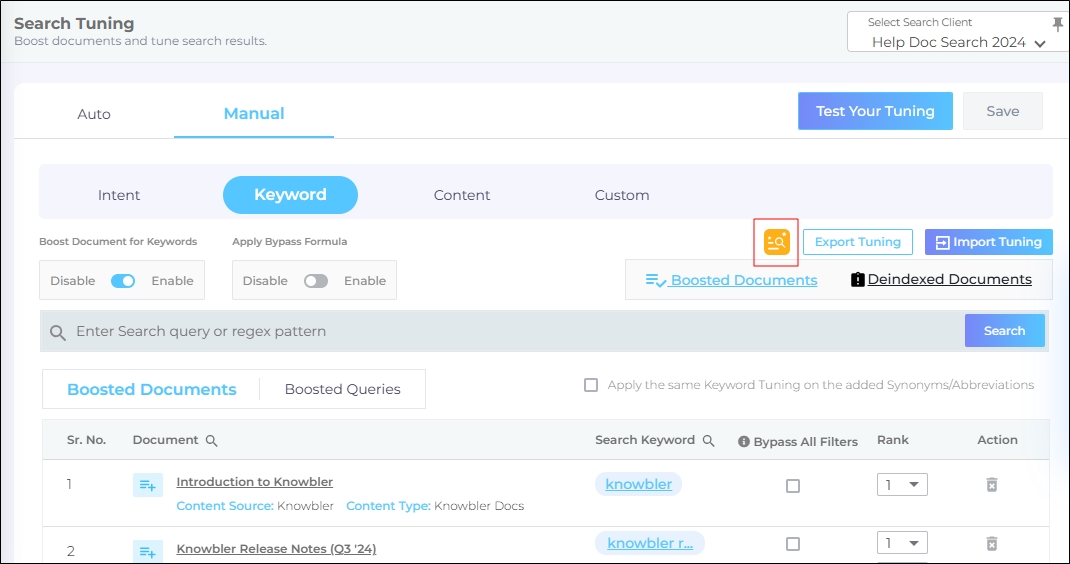Toggle Boost Document for Keywords switch
The height and width of the screenshot is (564, 1070).
coord(123,281)
